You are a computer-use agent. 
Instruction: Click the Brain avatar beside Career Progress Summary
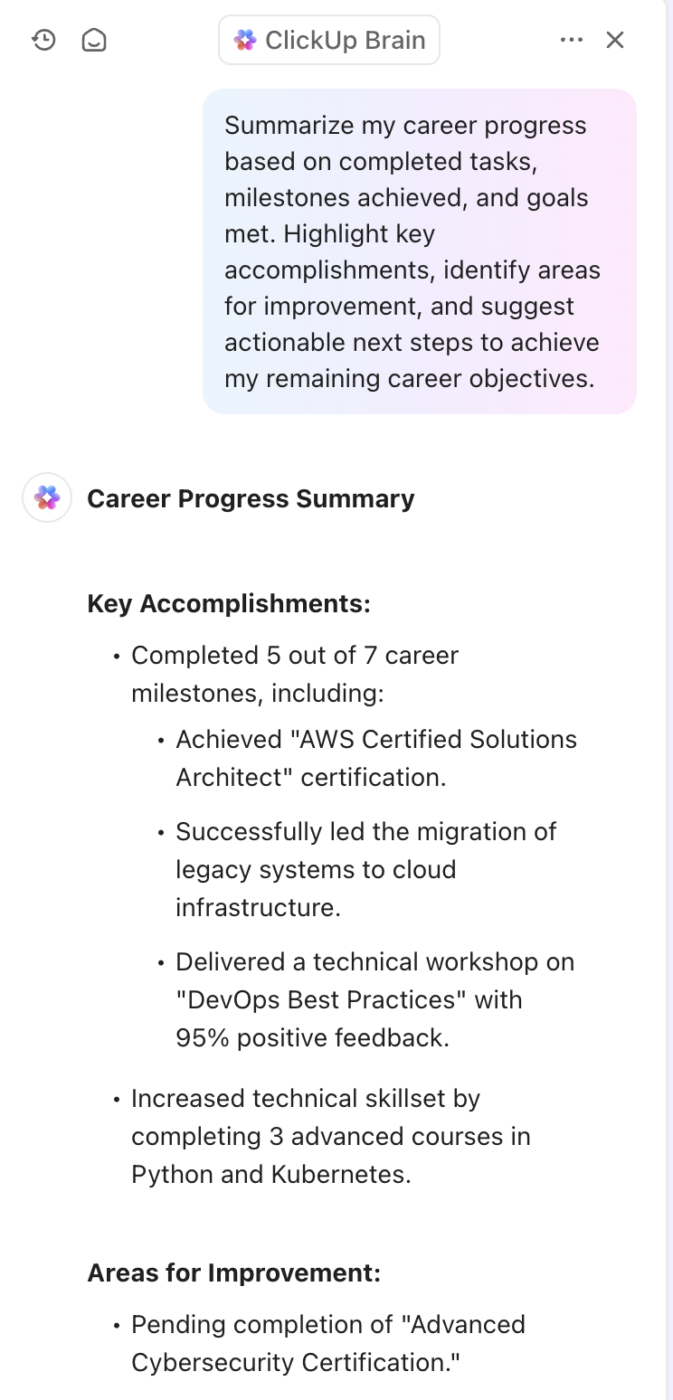[x=47, y=498]
